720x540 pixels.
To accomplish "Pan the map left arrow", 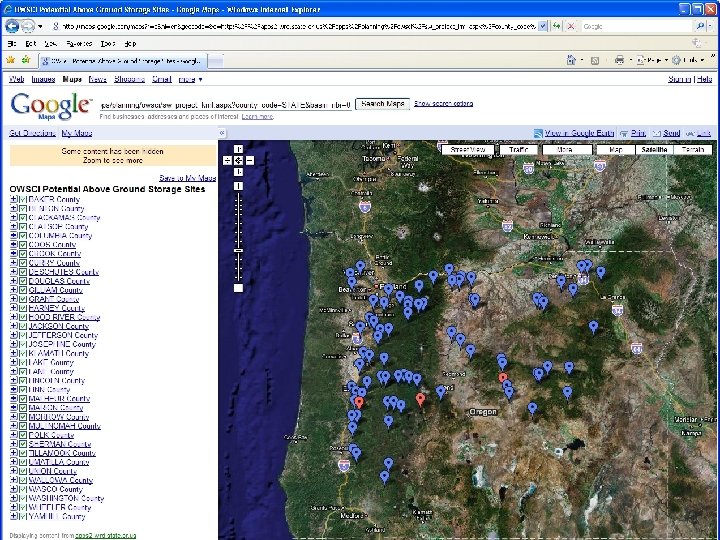I will (227, 160).
